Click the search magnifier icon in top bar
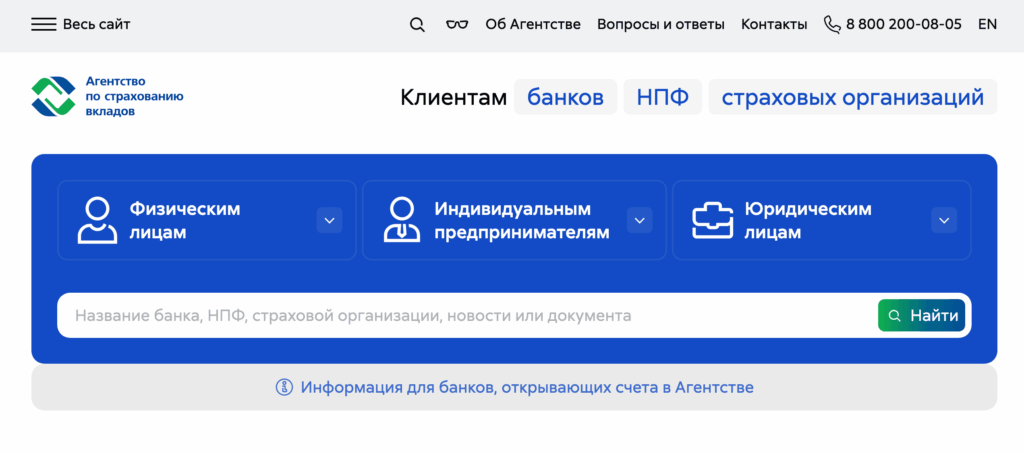This screenshot has width=1024, height=454. [417, 25]
